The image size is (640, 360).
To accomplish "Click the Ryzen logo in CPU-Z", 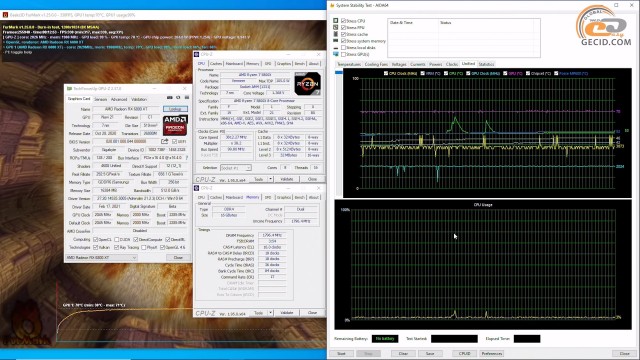I will click(x=307, y=84).
